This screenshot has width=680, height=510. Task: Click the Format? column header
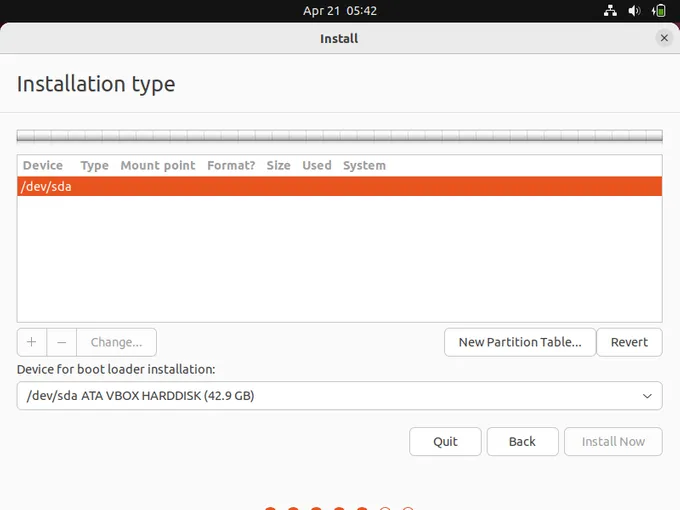[x=231, y=165]
